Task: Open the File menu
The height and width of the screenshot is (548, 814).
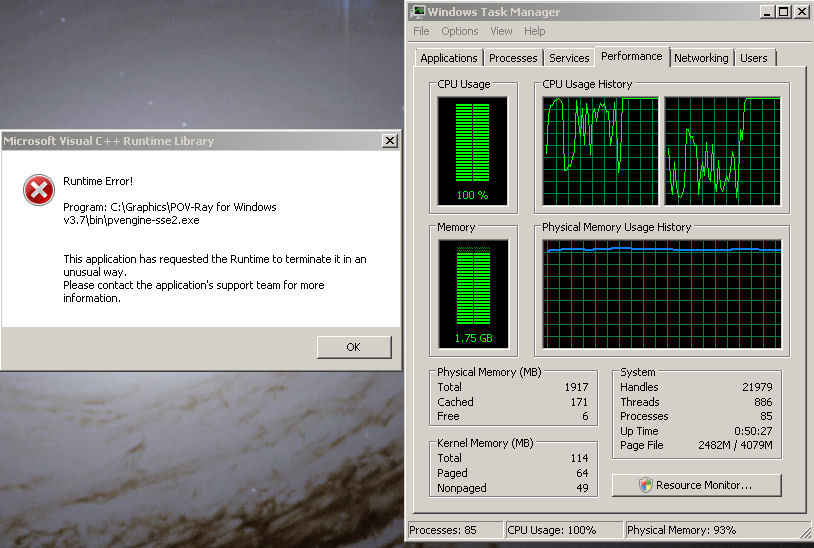Action: [x=421, y=31]
